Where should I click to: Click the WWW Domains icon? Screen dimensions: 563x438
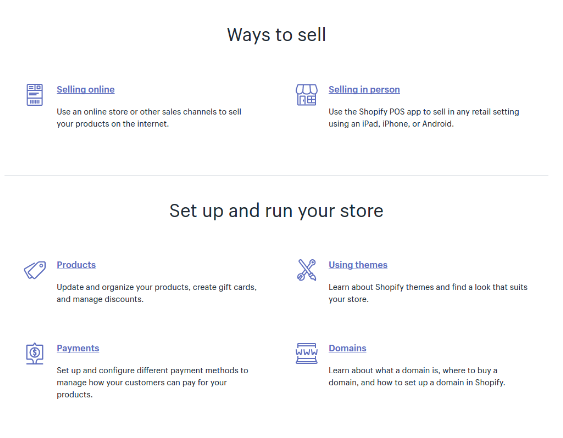coord(307,354)
